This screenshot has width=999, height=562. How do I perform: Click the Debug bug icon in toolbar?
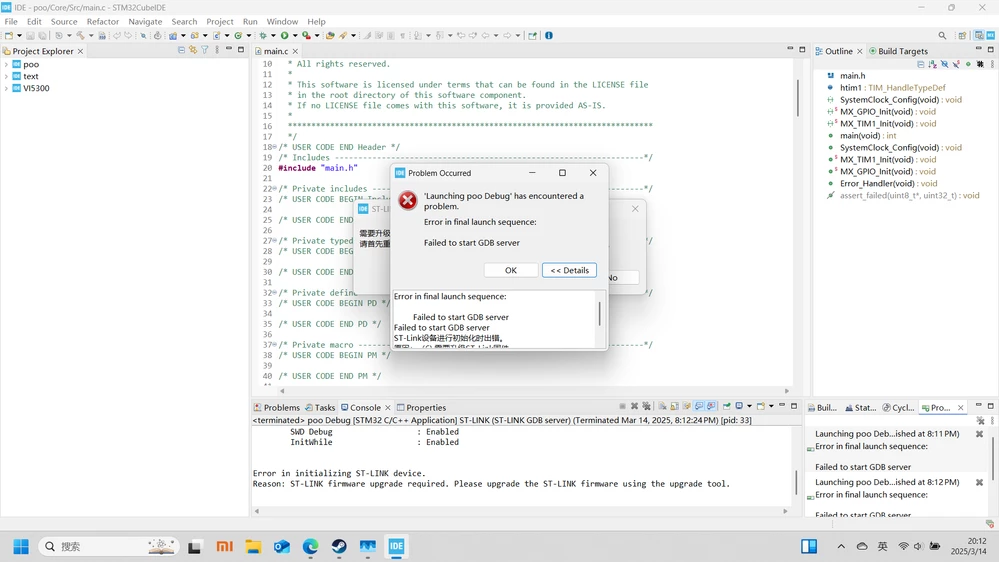point(263,36)
